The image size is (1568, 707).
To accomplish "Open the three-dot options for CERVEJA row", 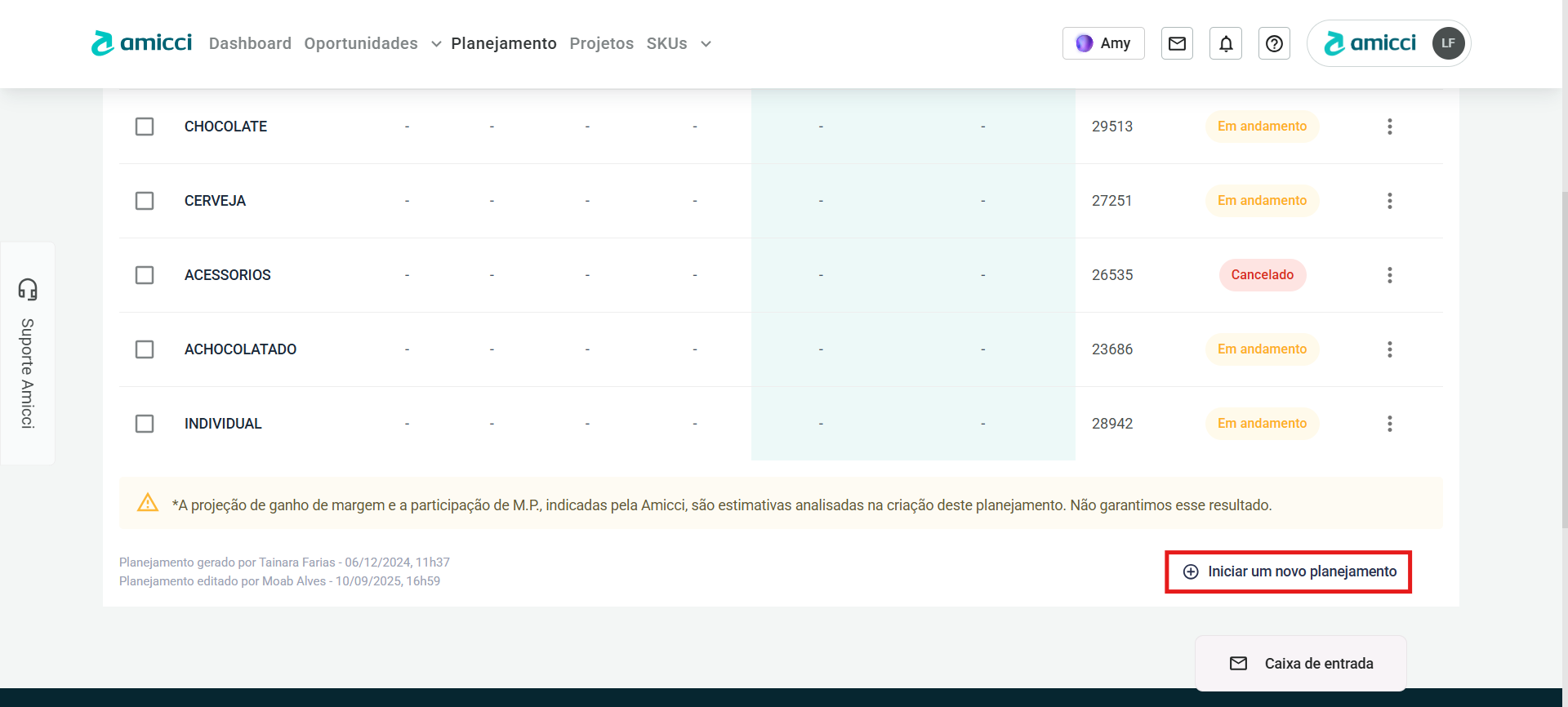I will 1389,201.
